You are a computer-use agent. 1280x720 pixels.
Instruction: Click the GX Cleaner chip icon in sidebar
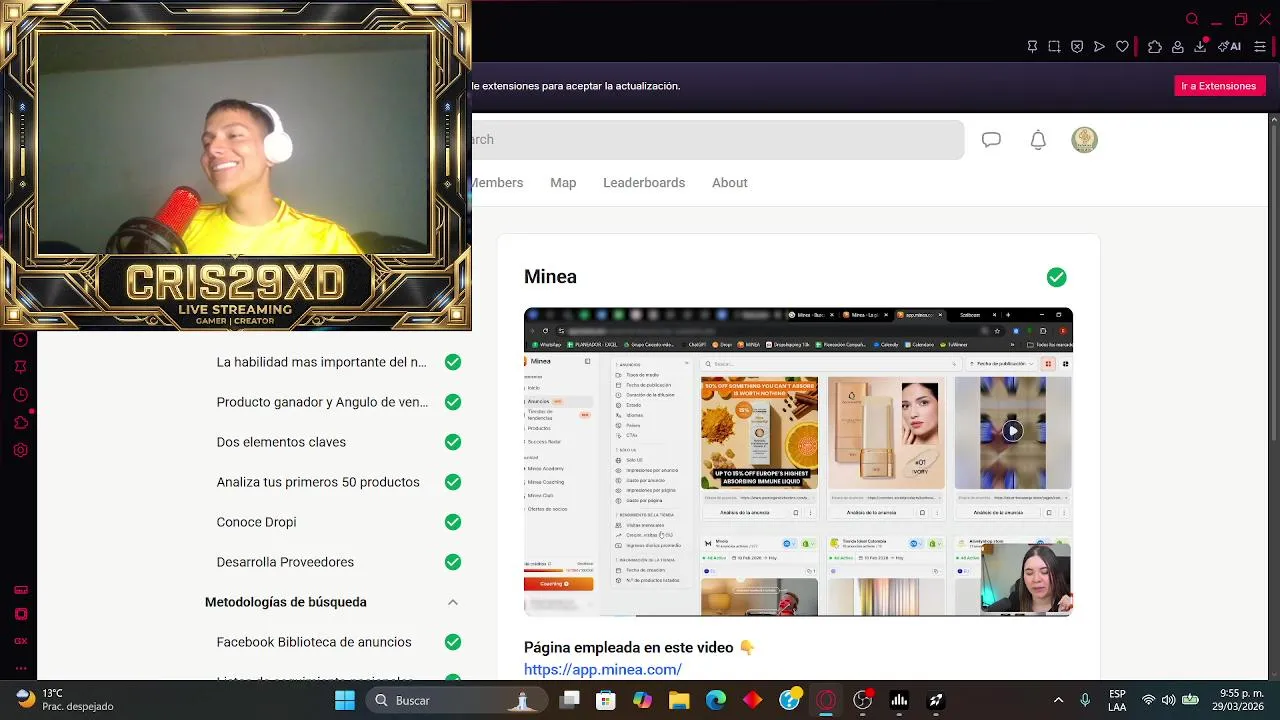21,614
